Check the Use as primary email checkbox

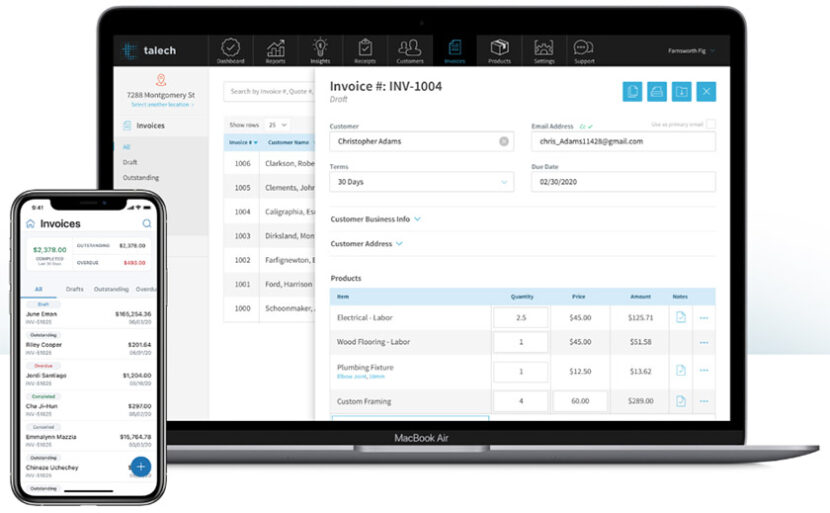coord(710,125)
